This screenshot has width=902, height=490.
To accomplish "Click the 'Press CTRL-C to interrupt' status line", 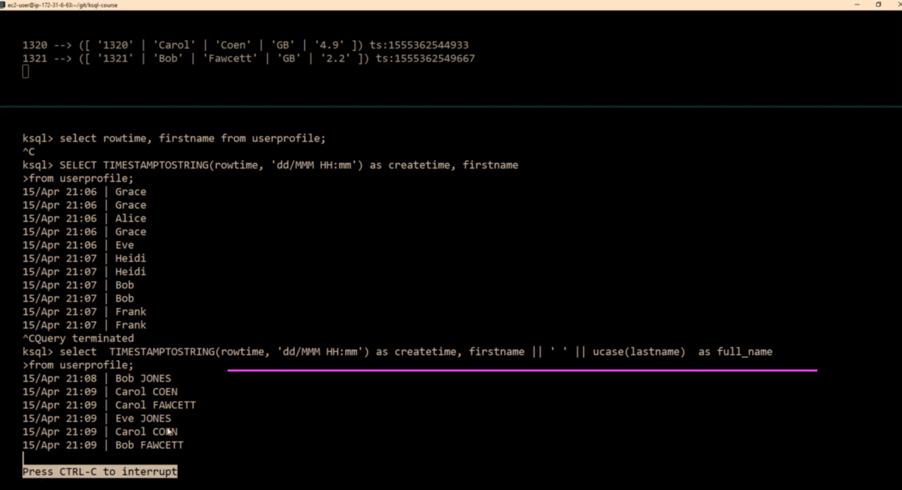I will 100,472.
